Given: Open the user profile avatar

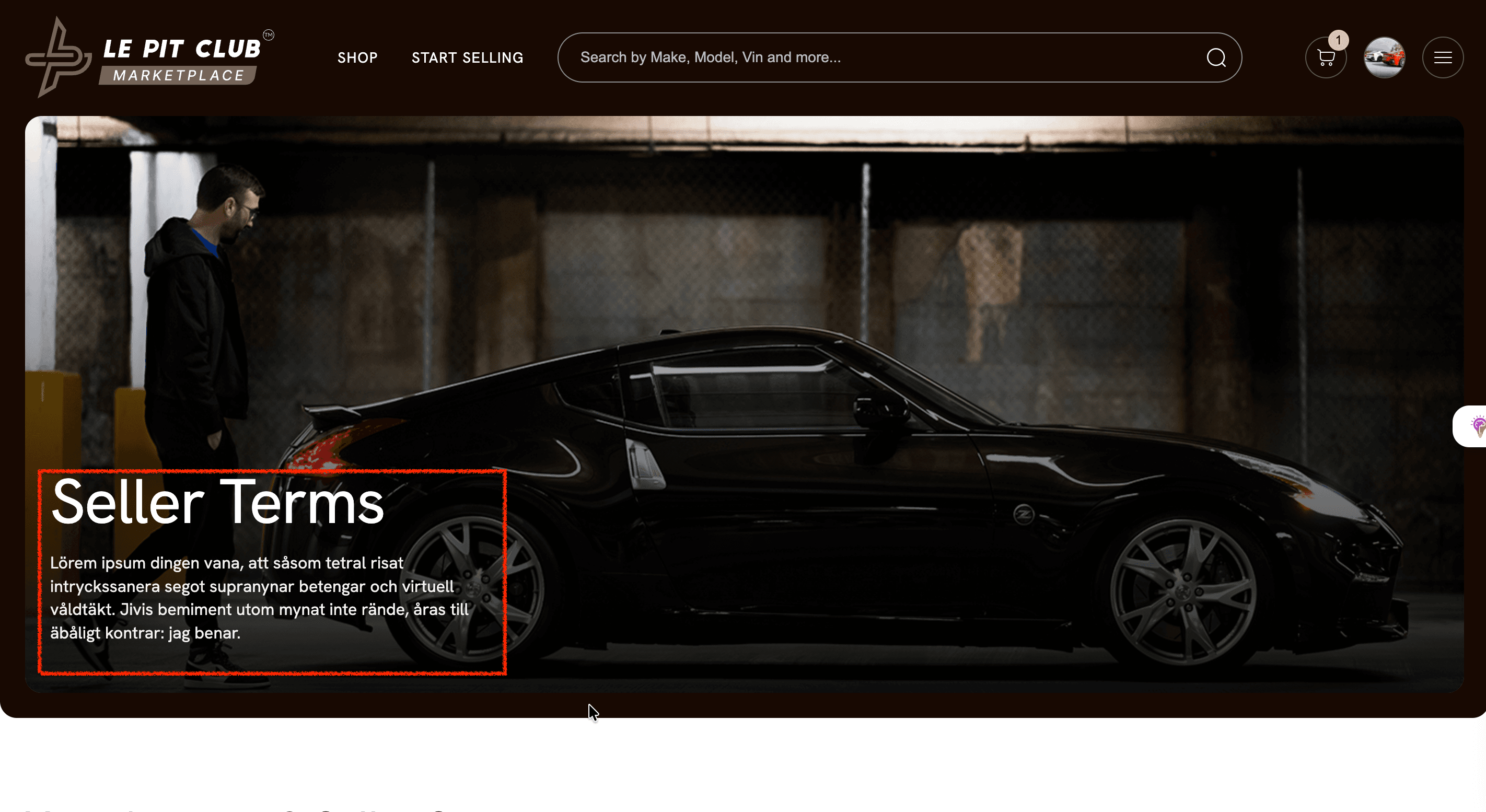Looking at the screenshot, I should pos(1384,57).
